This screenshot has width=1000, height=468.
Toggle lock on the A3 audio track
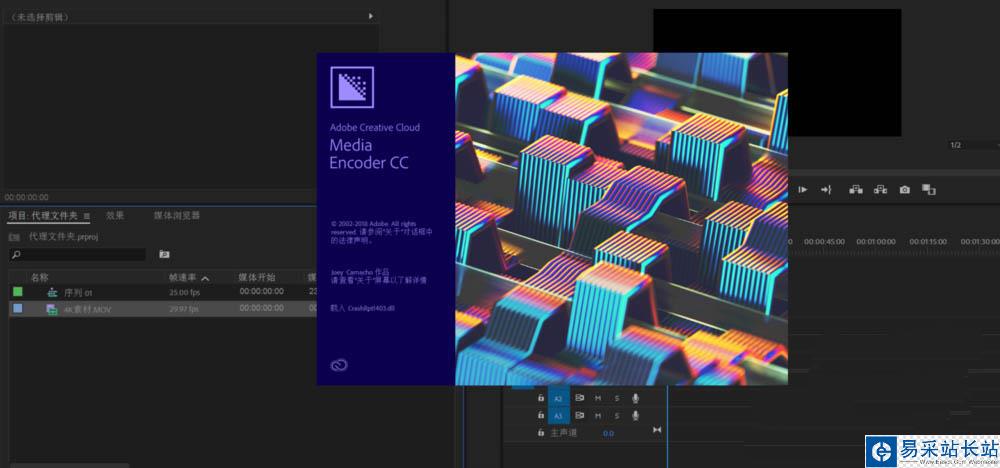click(541, 415)
